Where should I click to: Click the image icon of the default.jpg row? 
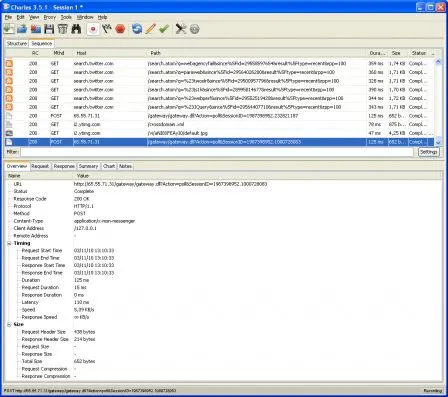point(9,133)
